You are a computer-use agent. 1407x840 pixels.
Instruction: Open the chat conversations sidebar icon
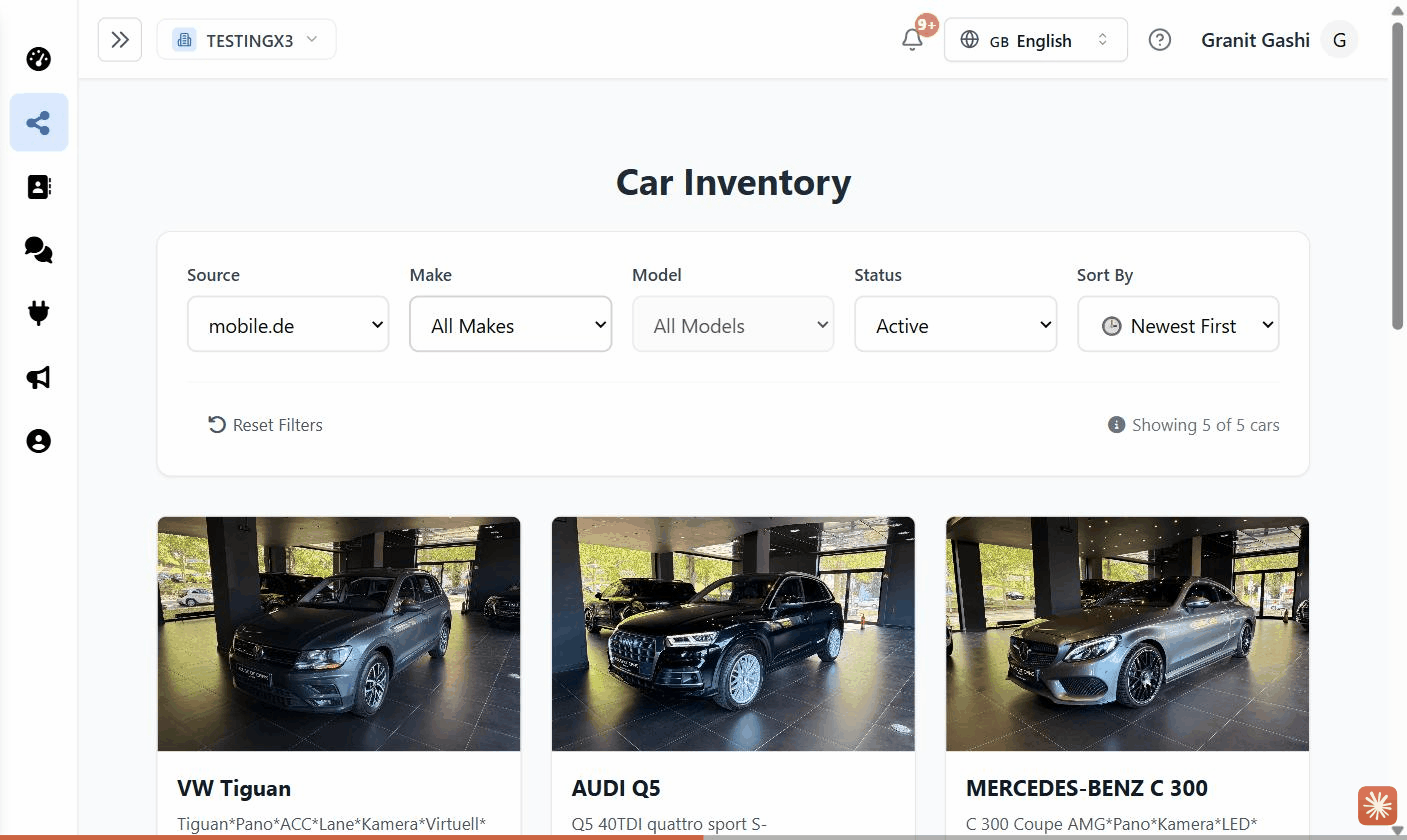point(38,250)
